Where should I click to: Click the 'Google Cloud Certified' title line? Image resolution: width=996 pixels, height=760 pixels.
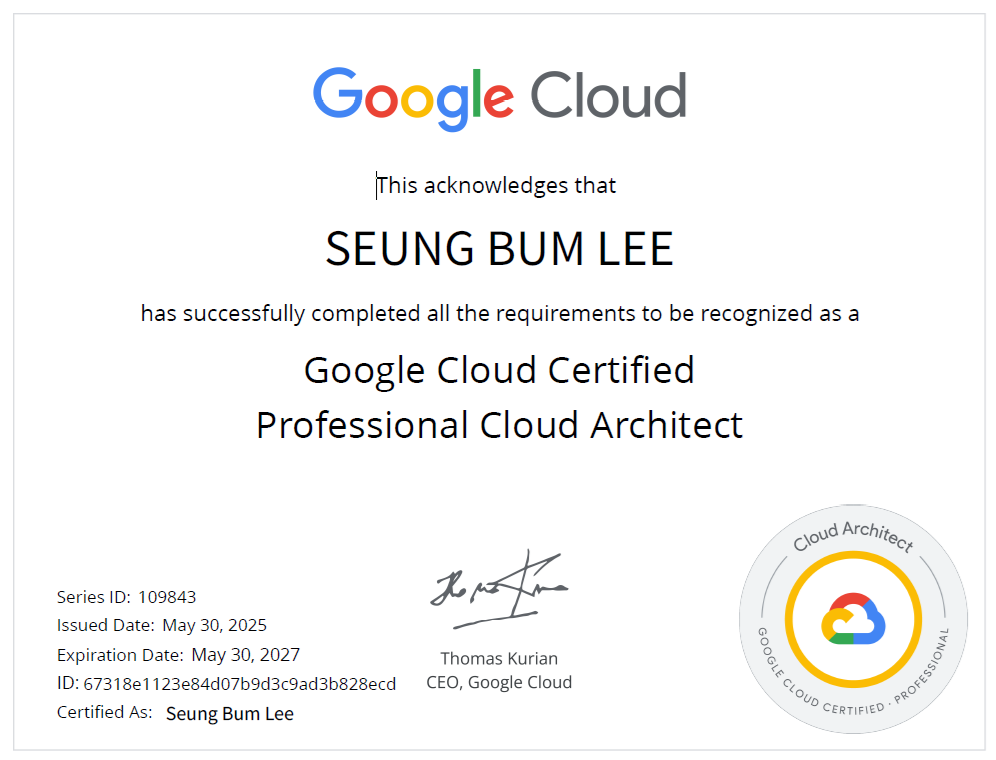(x=499, y=370)
